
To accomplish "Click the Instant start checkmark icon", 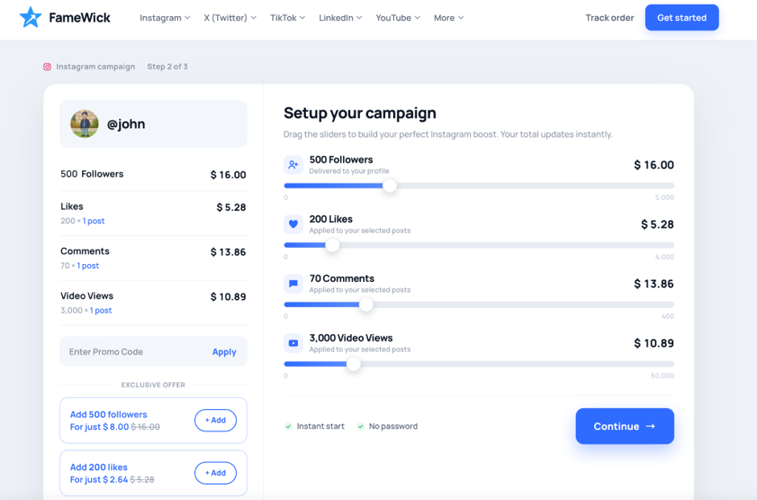I will [x=288, y=426].
